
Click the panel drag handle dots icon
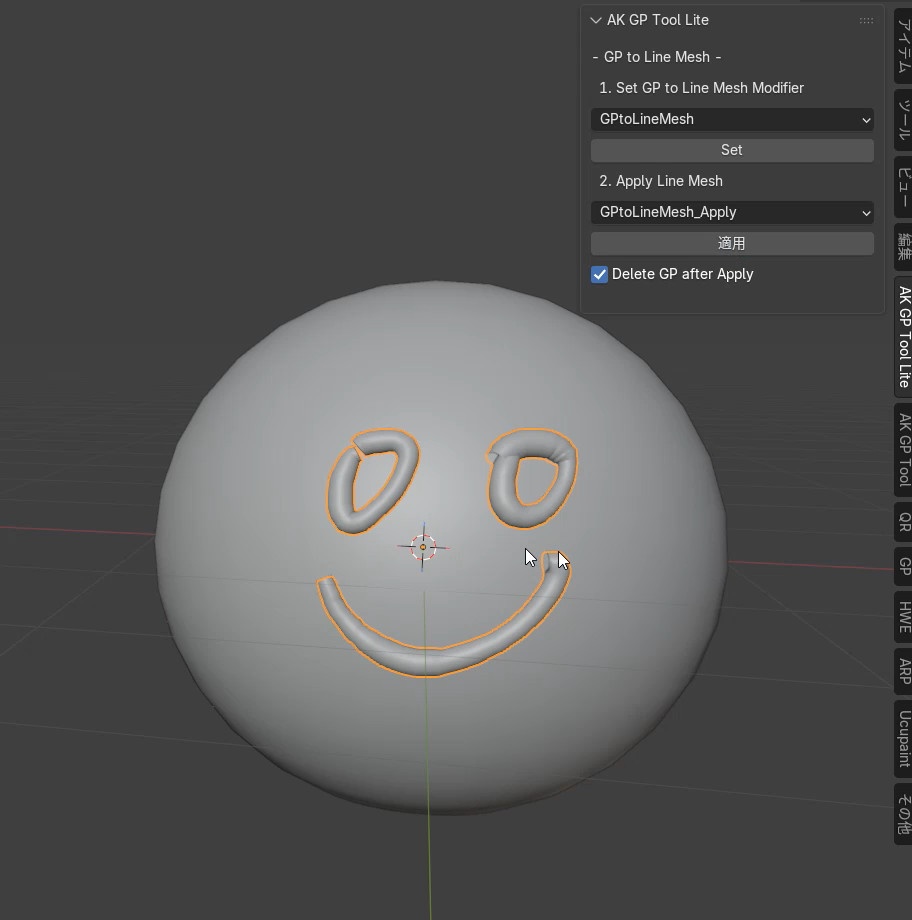pos(866,20)
